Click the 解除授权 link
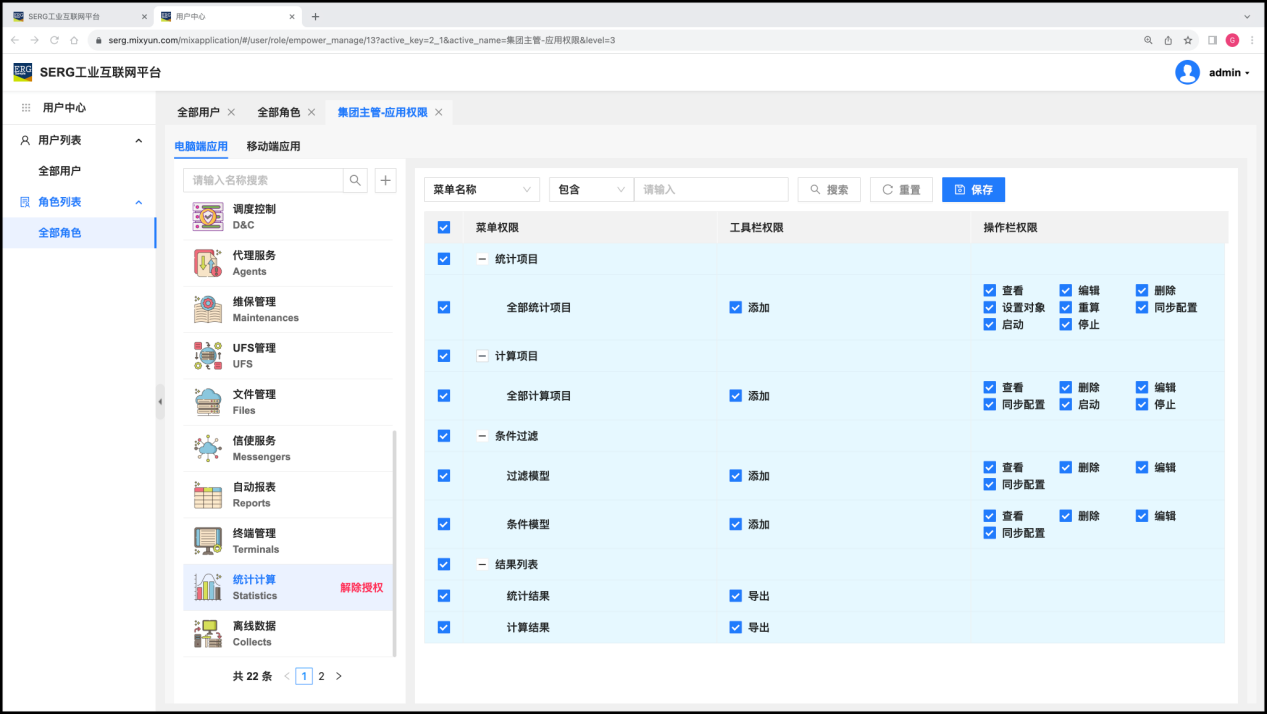The image size is (1267, 714). click(x=361, y=588)
